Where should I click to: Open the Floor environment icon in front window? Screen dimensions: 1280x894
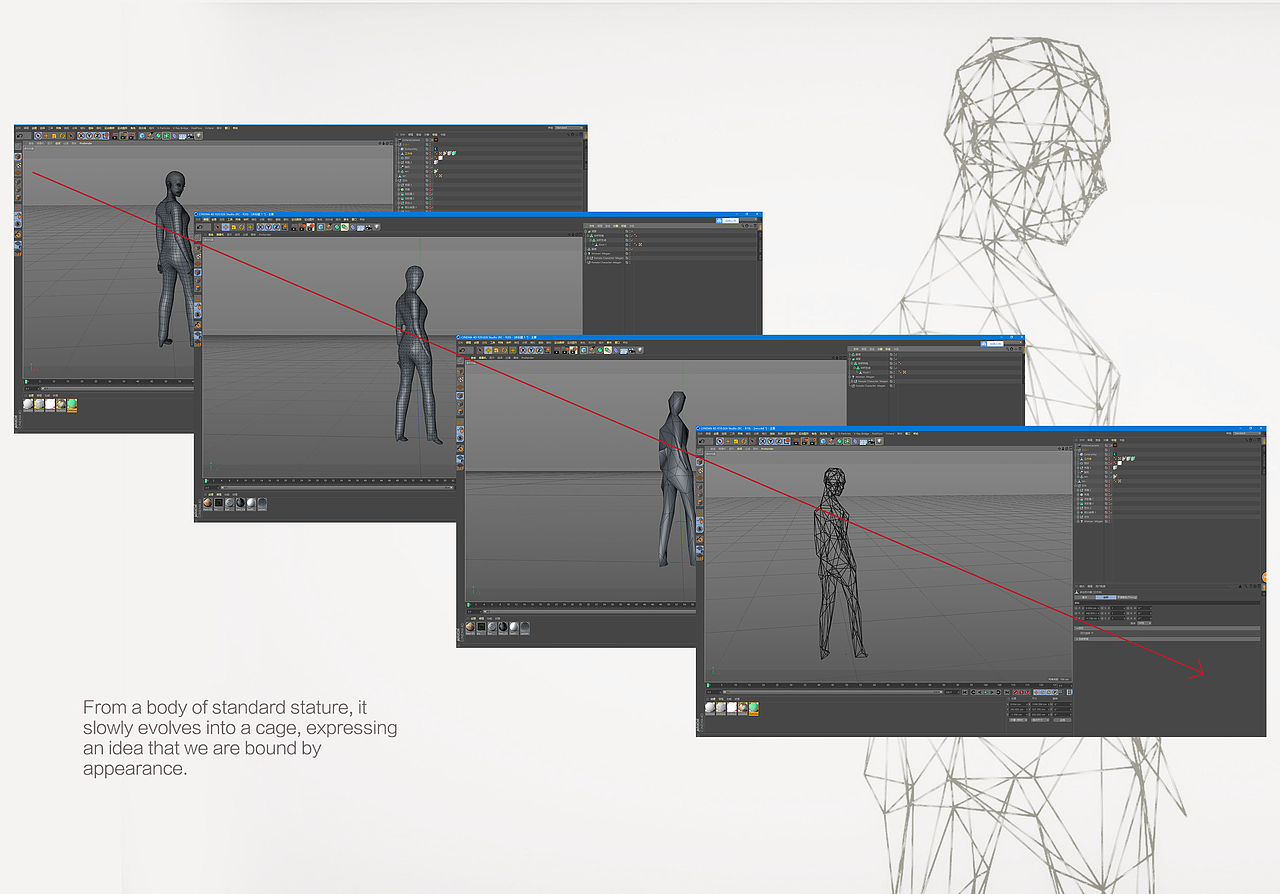(863, 441)
